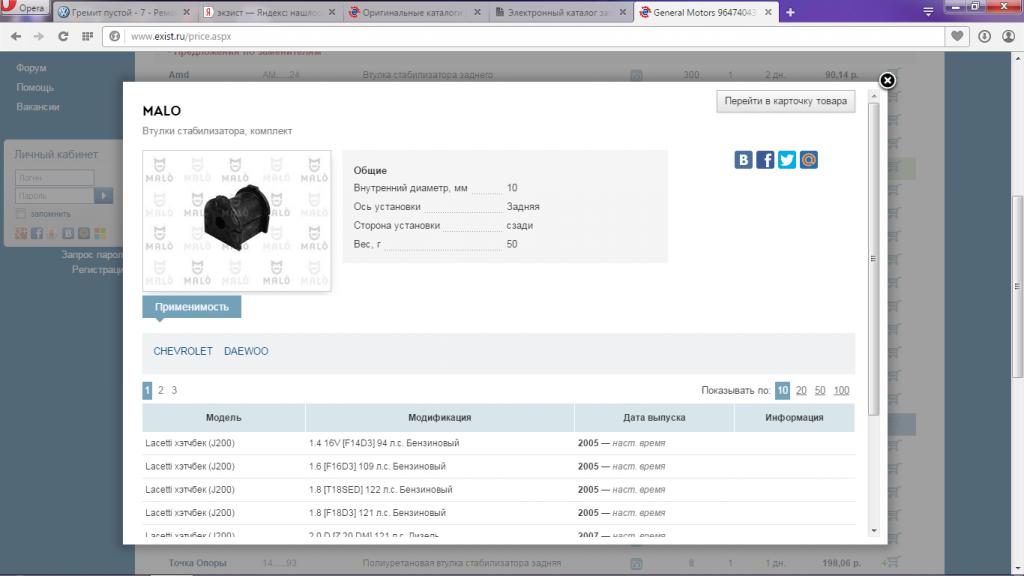Close the 'Гремит пустой' tab
Image resolution: width=1024 pixels, height=576 pixels.
(186, 12)
